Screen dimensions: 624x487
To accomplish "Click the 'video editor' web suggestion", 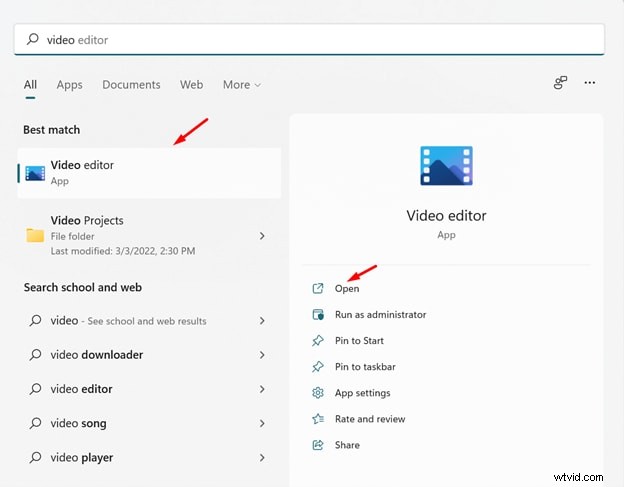I will pyautogui.click(x=149, y=389).
